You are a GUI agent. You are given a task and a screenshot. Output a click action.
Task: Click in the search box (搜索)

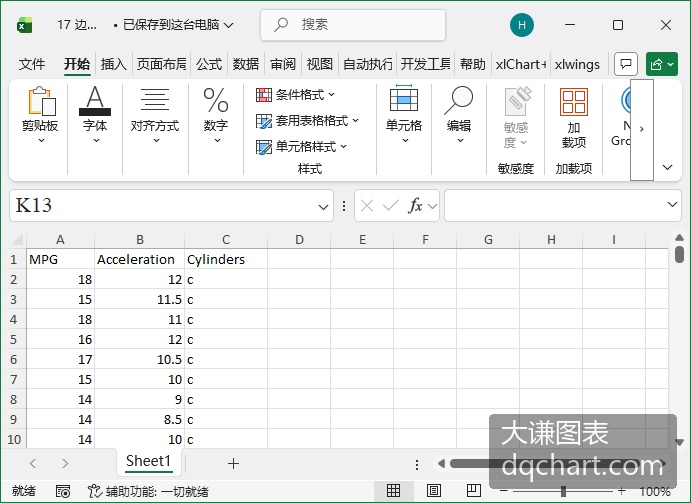tap(353, 25)
